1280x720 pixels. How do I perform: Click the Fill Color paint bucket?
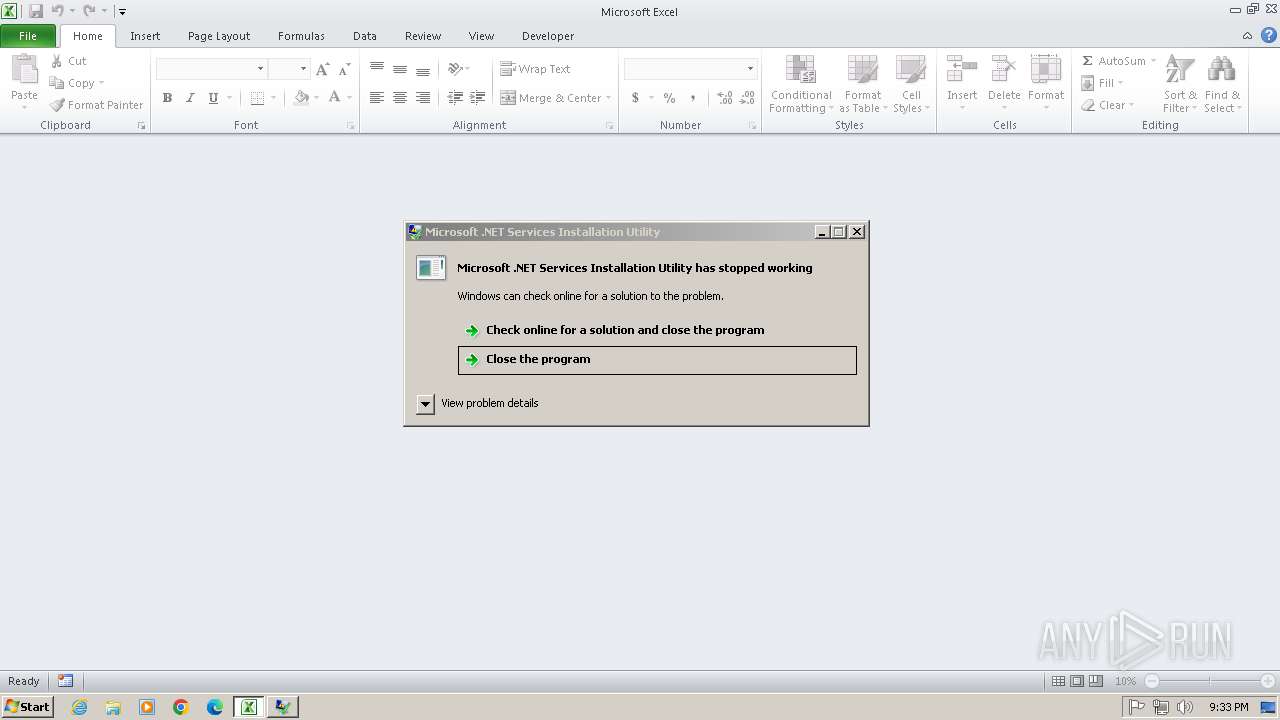pos(301,98)
